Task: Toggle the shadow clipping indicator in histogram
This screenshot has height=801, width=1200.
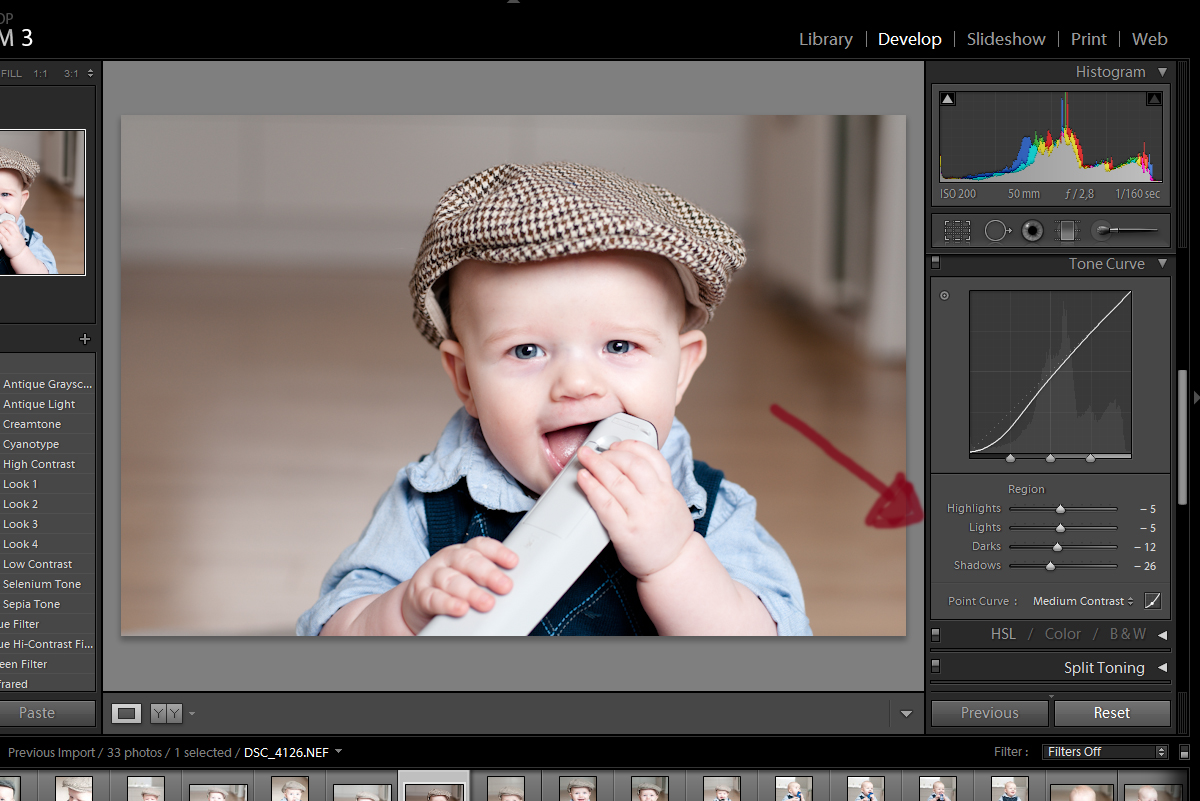Action: [x=948, y=98]
